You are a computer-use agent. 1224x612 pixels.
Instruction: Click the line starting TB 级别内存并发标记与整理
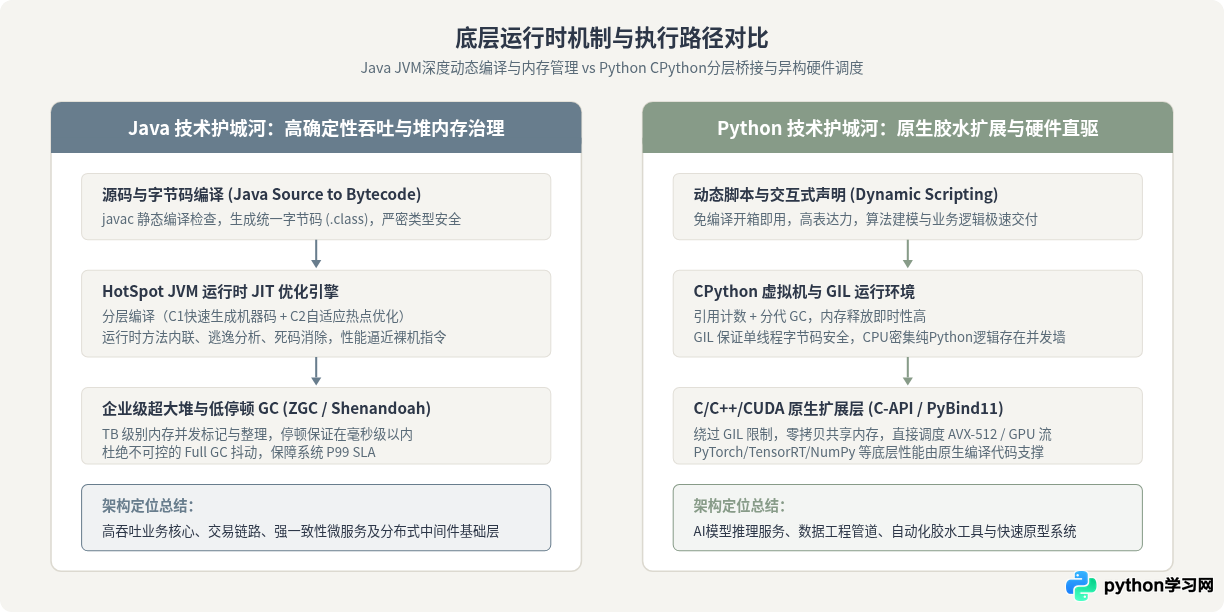pos(257,434)
